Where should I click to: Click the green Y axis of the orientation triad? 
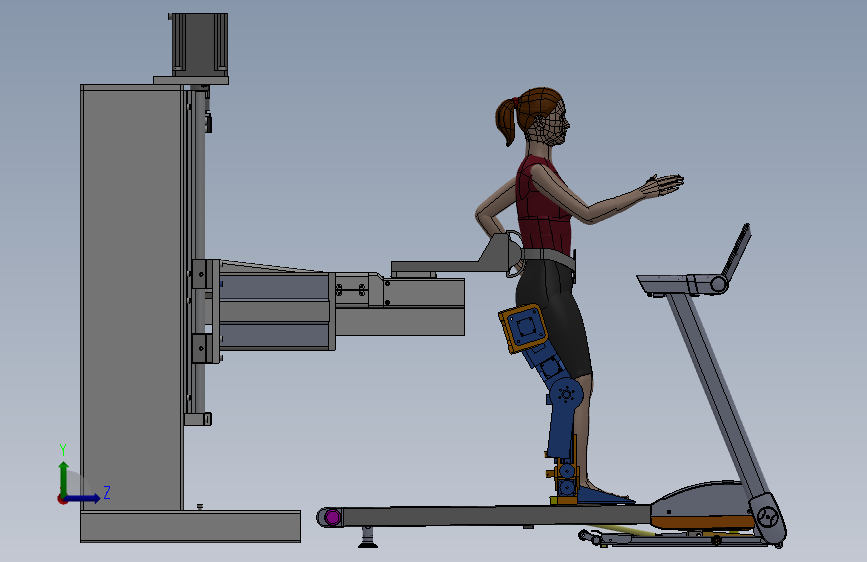pyautogui.click(x=64, y=479)
